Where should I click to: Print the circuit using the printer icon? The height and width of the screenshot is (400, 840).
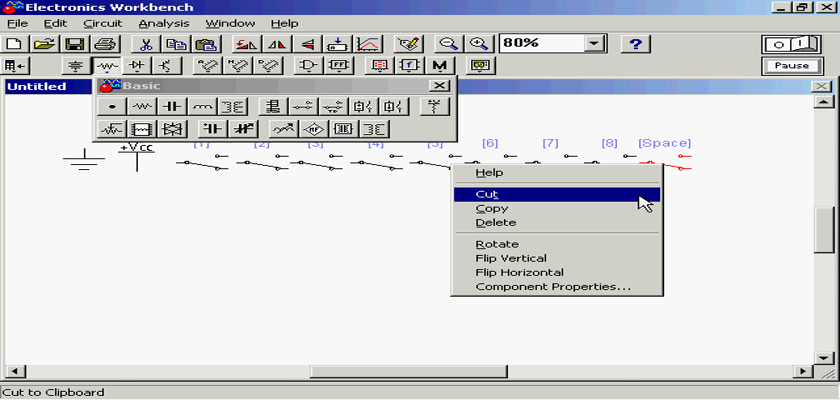click(x=106, y=44)
